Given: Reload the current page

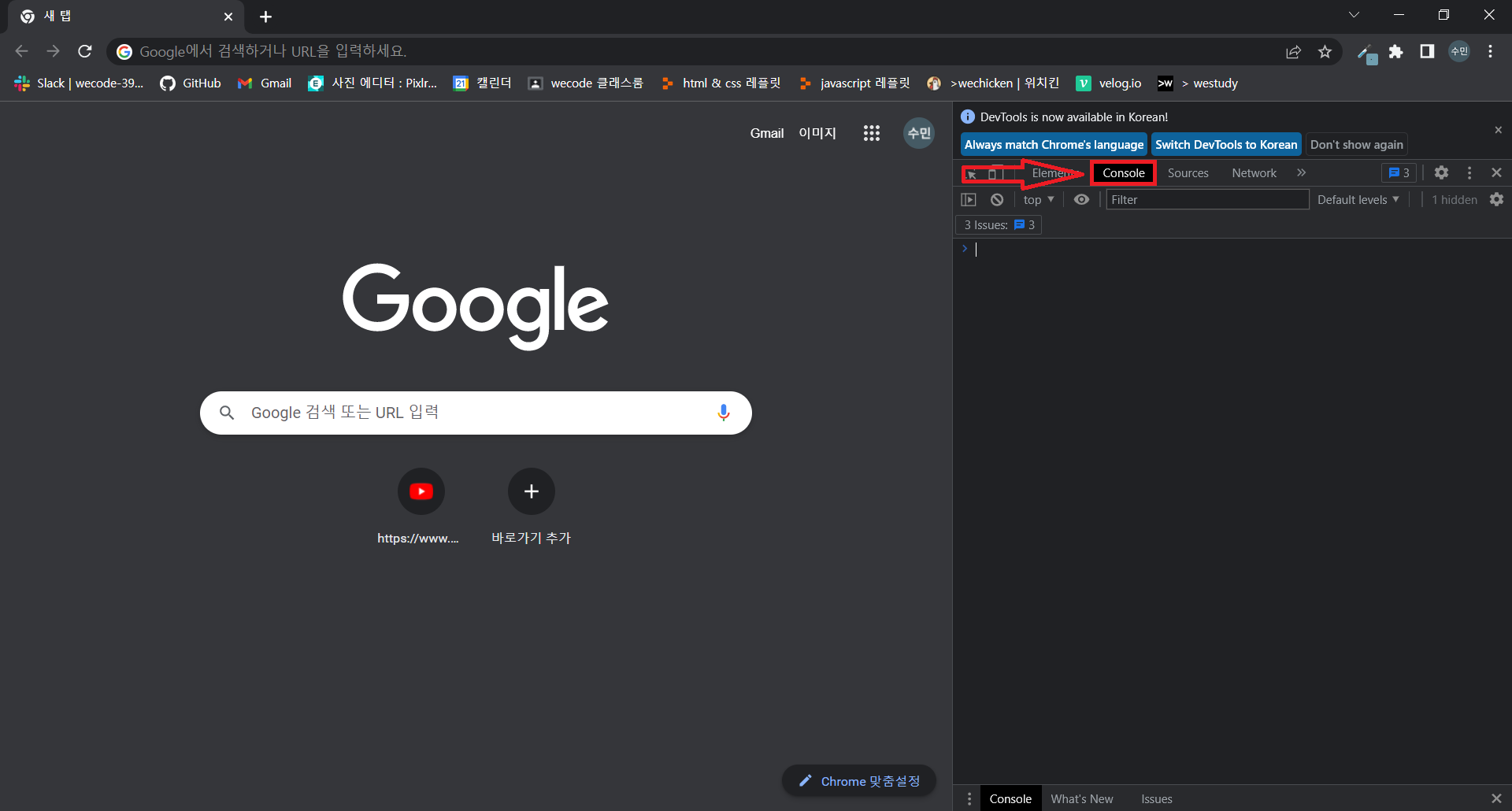Looking at the screenshot, I should tap(85, 51).
